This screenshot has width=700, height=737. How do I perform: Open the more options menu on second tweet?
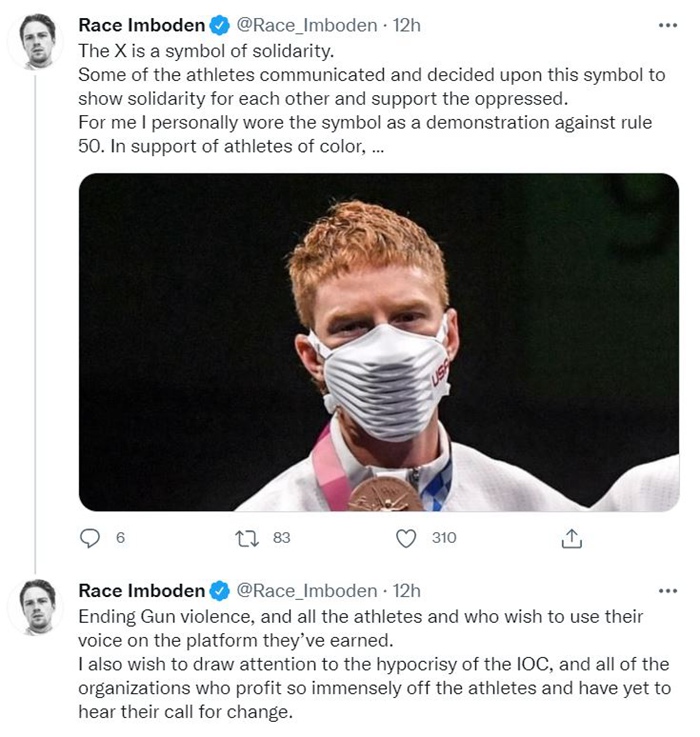point(668,591)
